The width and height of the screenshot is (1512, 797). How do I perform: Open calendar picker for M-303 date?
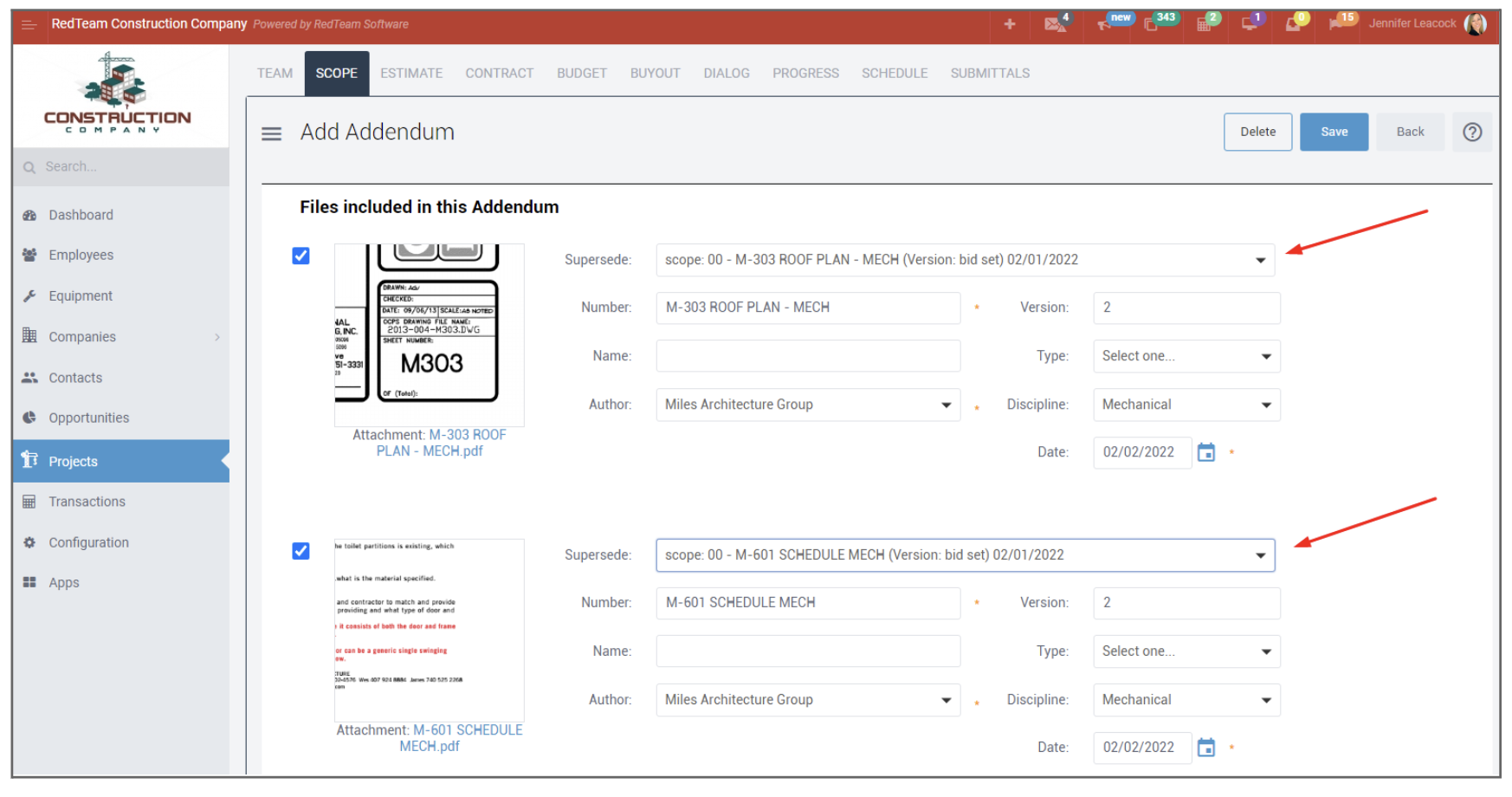pos(1205,452)
